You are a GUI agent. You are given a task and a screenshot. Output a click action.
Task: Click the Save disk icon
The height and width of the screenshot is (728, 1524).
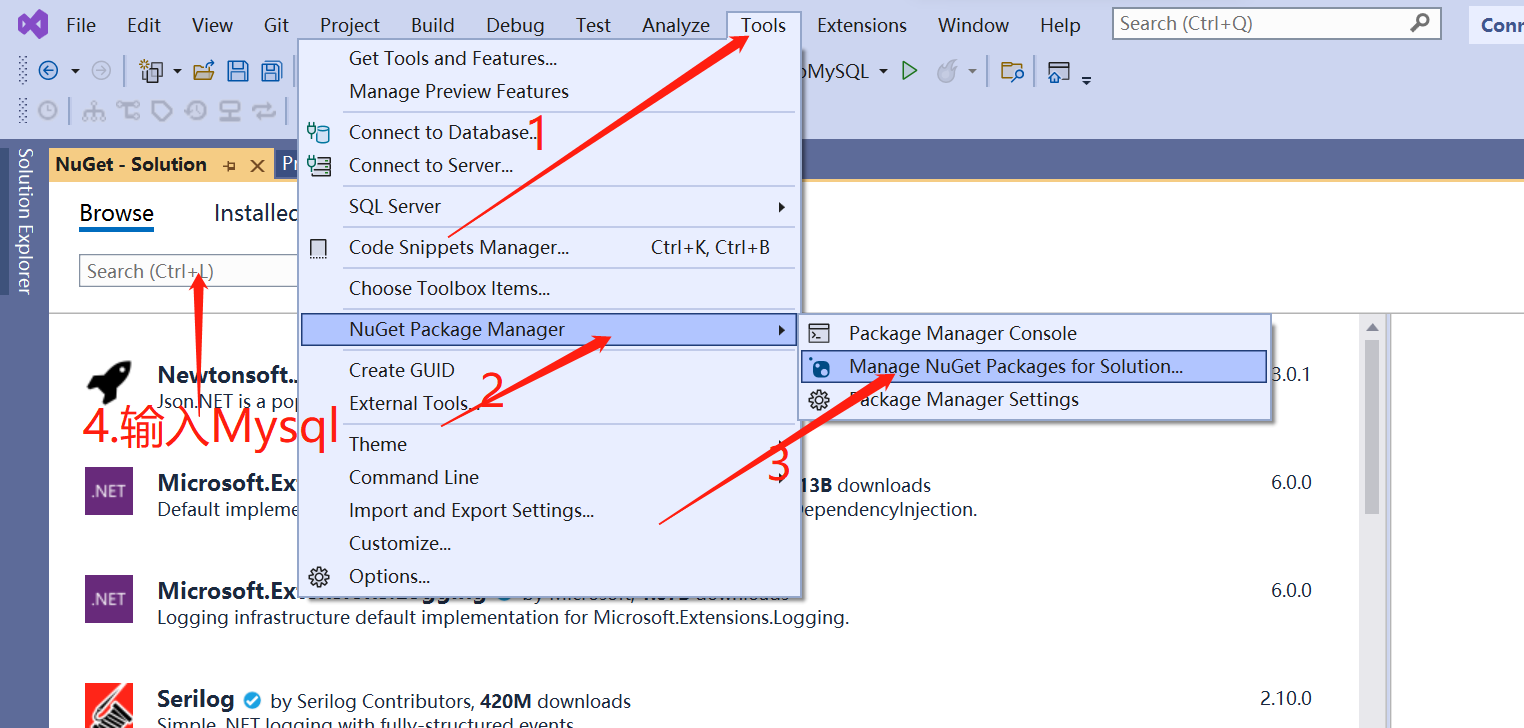[238, 71]
